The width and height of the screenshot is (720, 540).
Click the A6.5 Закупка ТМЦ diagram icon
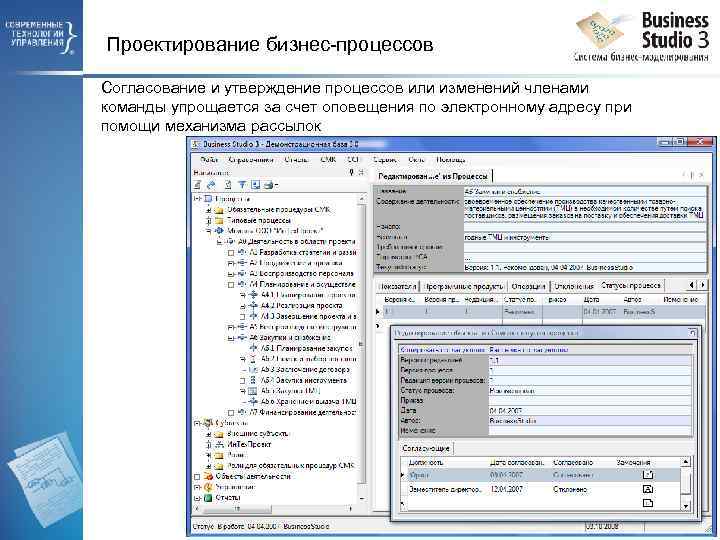coord(253,391)
